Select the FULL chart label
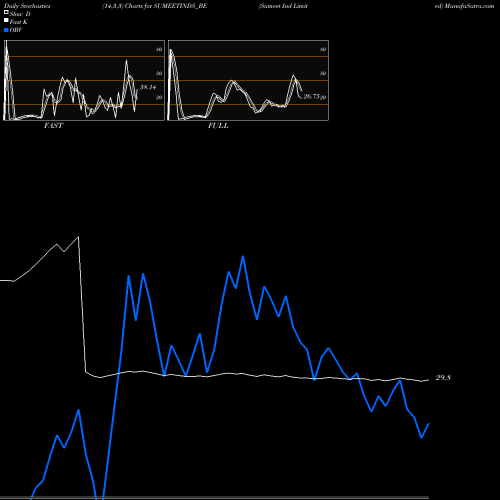500x500 pixels. pyautogui.click(x=218, y=126)
